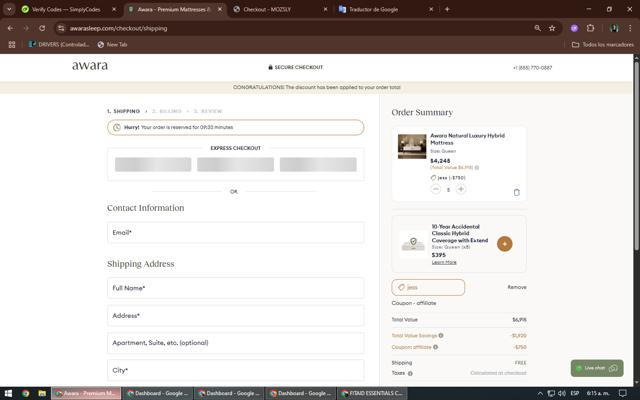This screenshot has width=640, height=400.
Task: Focus the Apartment, Suite optional field
Action: [x=236, y=343]
